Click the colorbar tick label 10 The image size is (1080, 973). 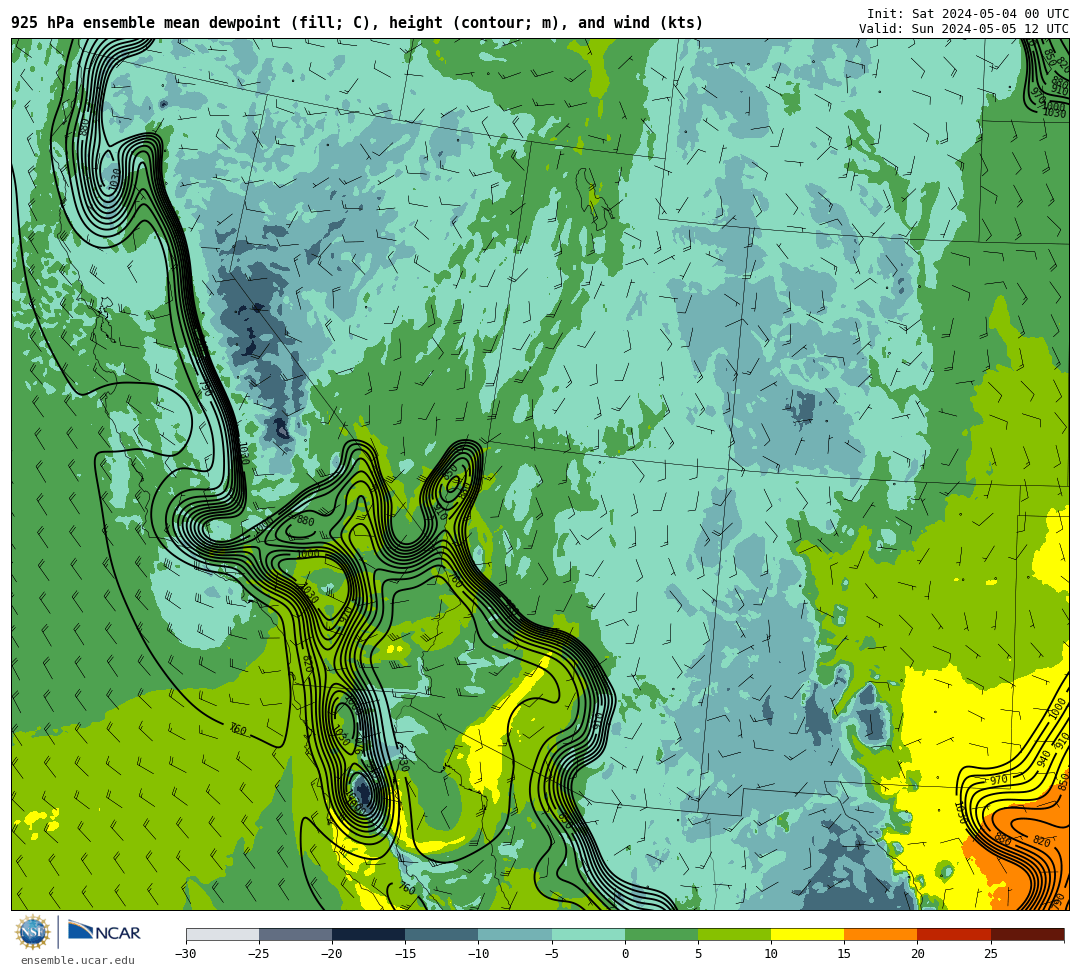point(771,954)
